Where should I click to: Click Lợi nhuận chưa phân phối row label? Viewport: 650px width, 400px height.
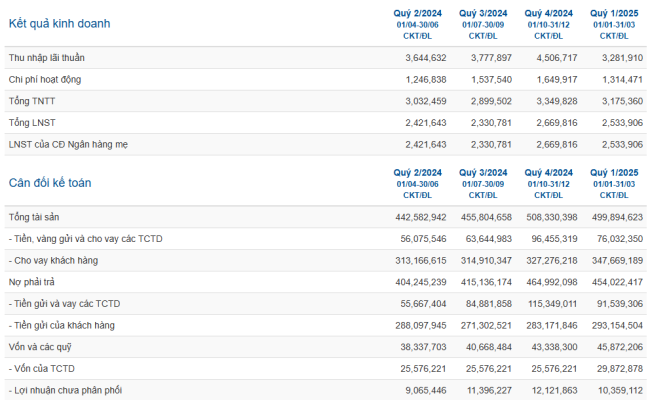[x=65, y=390]
